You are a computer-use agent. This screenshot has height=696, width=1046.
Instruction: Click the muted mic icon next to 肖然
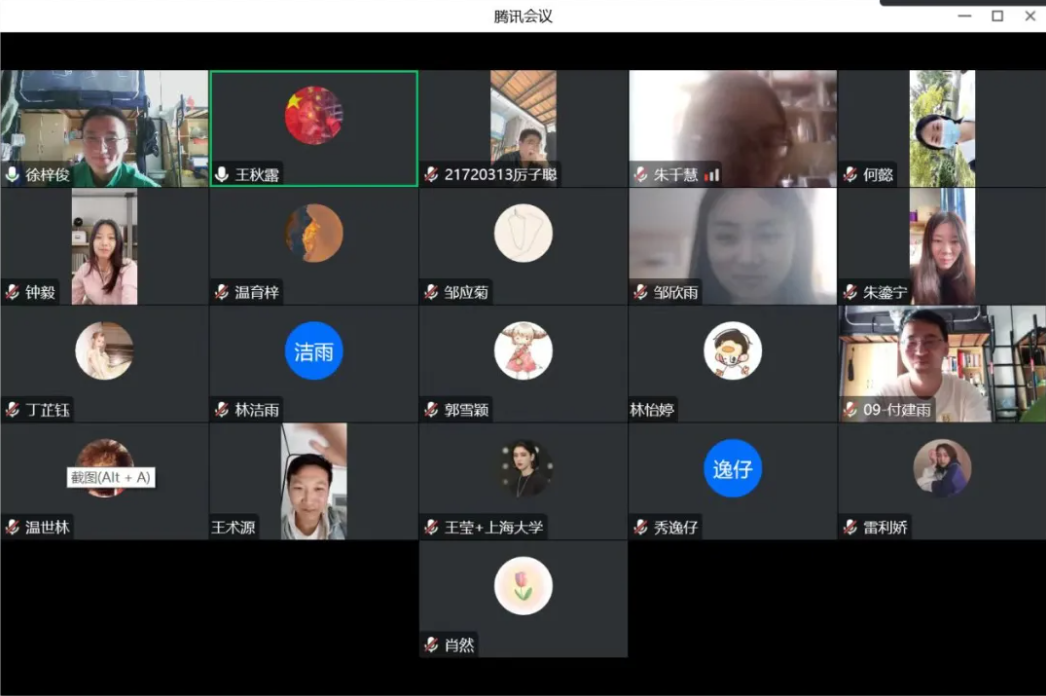pos(432,645)
